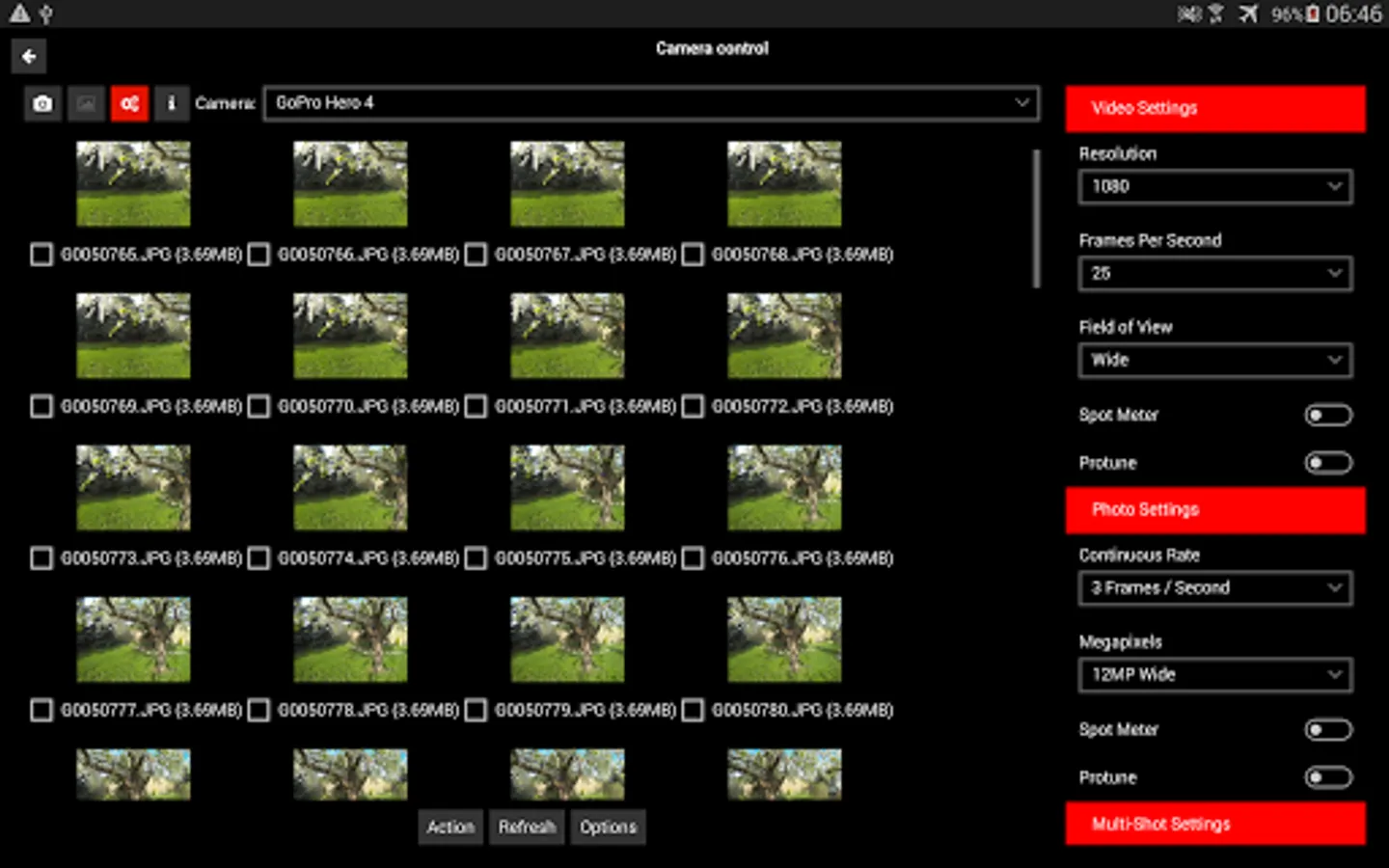1389x868 pixels.
Task: View the G0050779.JPG thumbnail
Action: 567,639
